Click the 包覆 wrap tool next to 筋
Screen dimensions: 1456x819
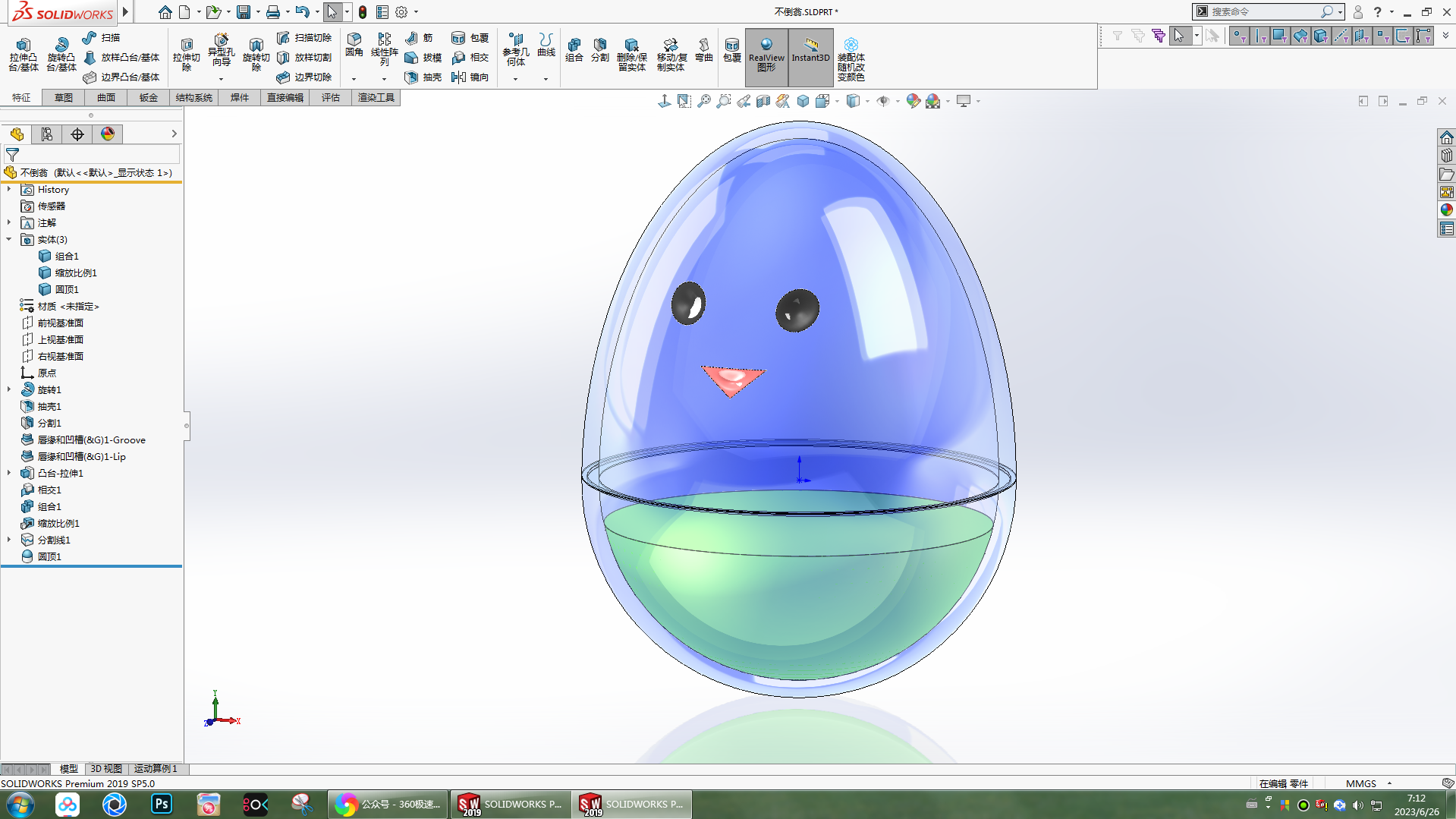[x=470, y=37]
